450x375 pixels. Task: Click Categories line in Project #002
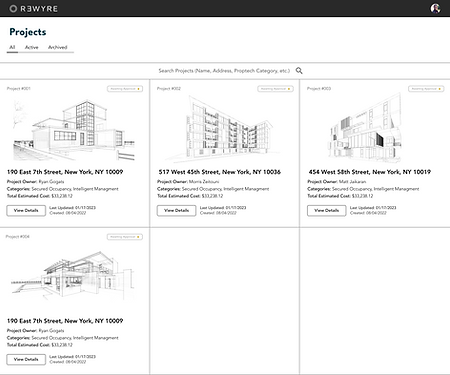(x=213, y=189)
